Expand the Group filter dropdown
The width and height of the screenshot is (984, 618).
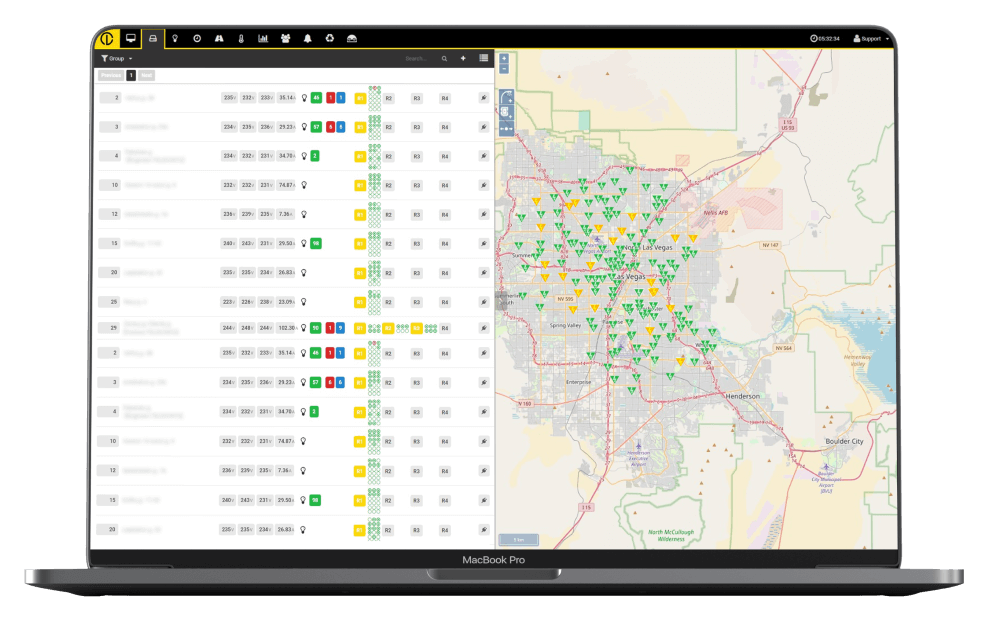click(117, 59)
